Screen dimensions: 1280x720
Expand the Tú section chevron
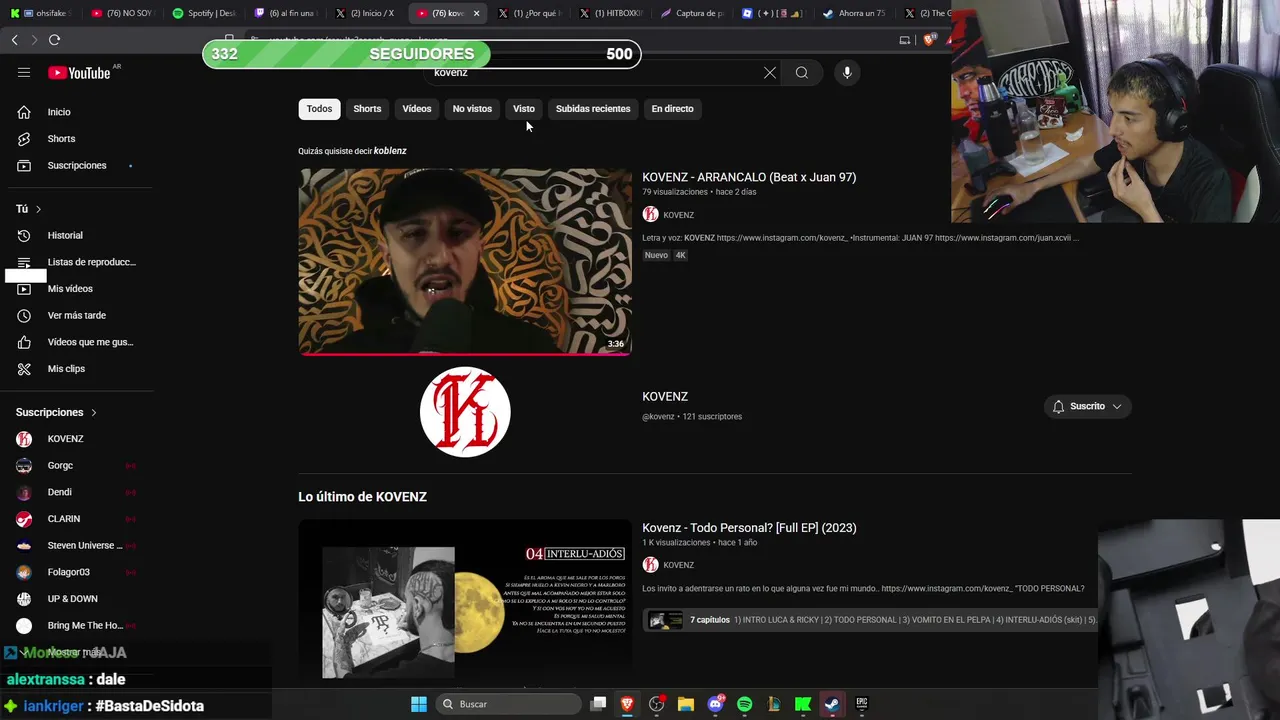pyautogui.click(x=38, y=209)
